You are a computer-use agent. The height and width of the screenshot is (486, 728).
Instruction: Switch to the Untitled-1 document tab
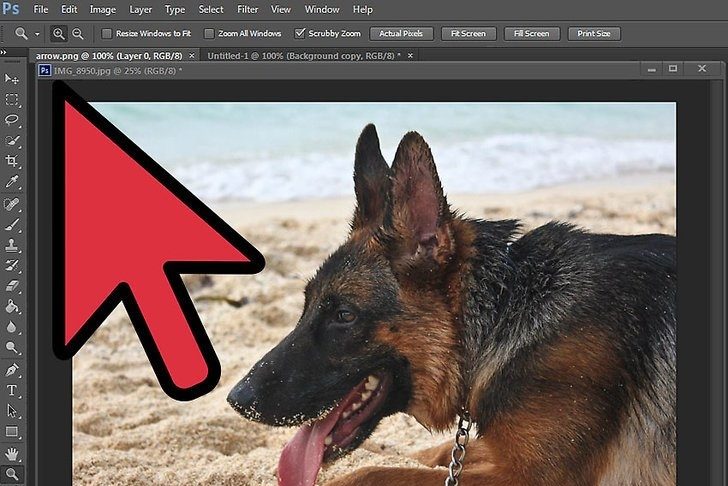300,56
